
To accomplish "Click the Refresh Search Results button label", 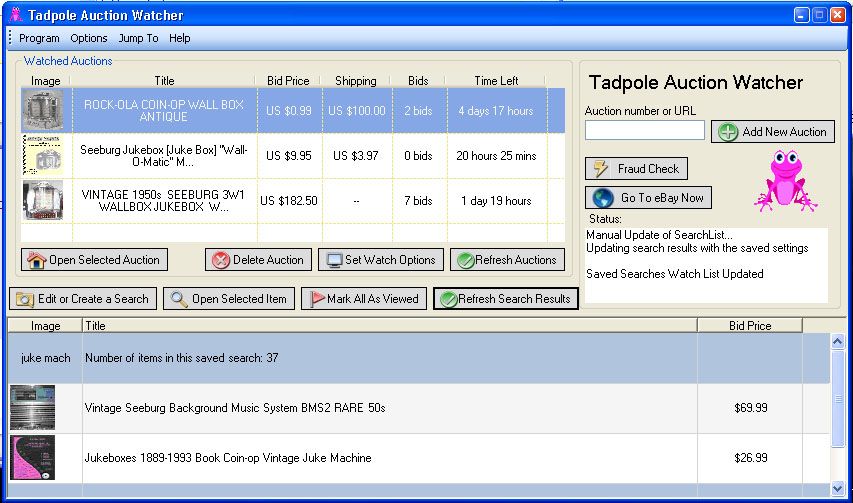I will (514, 299).
